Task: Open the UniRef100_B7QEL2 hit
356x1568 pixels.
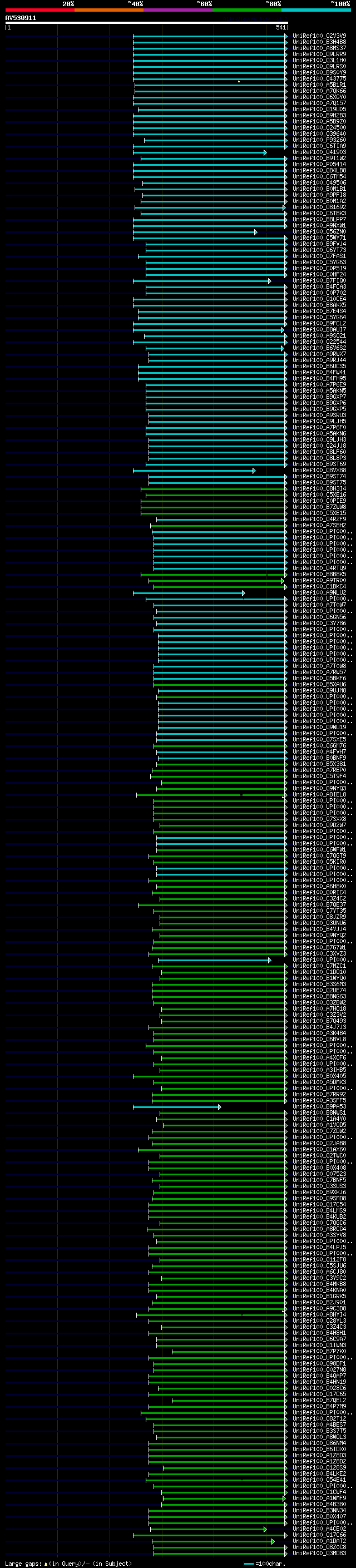Action: [319, 1401]
